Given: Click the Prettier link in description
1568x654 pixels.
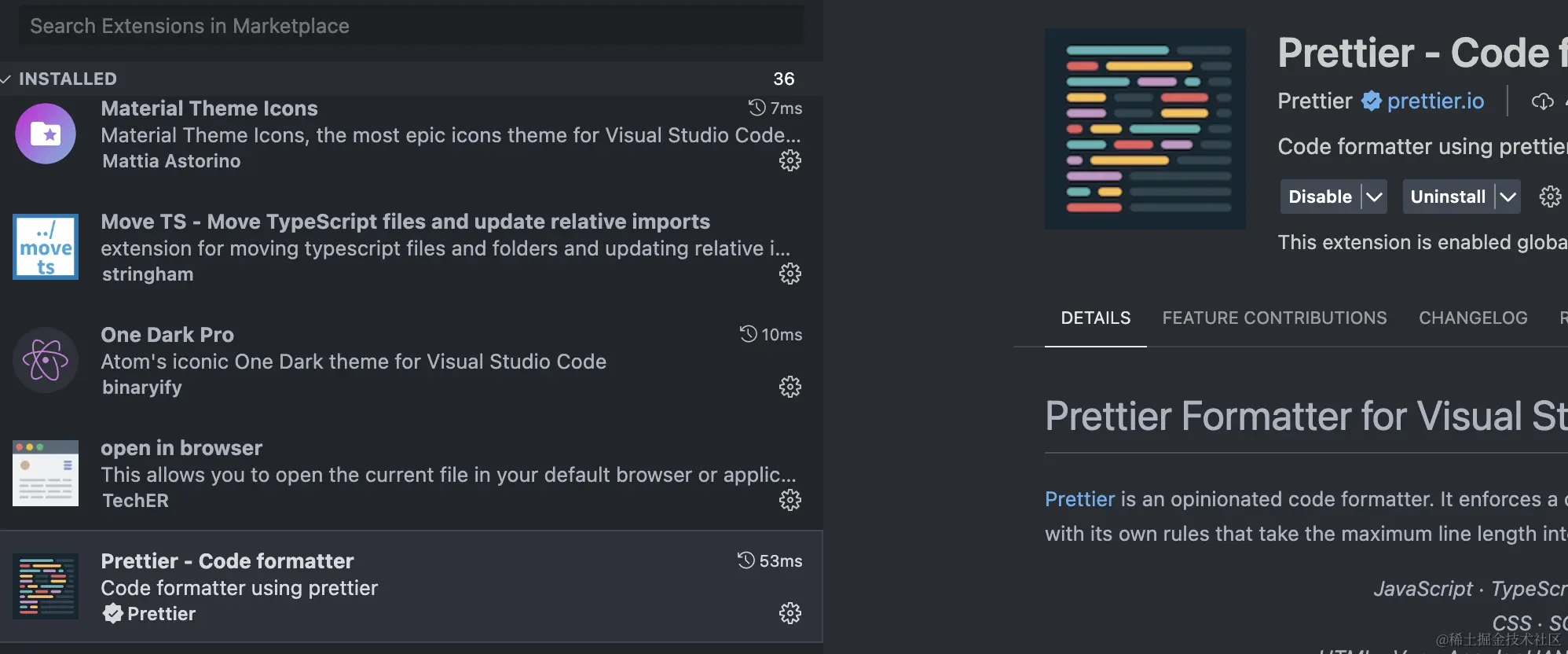Looking at the screenshot, I should pos(1079,499).
